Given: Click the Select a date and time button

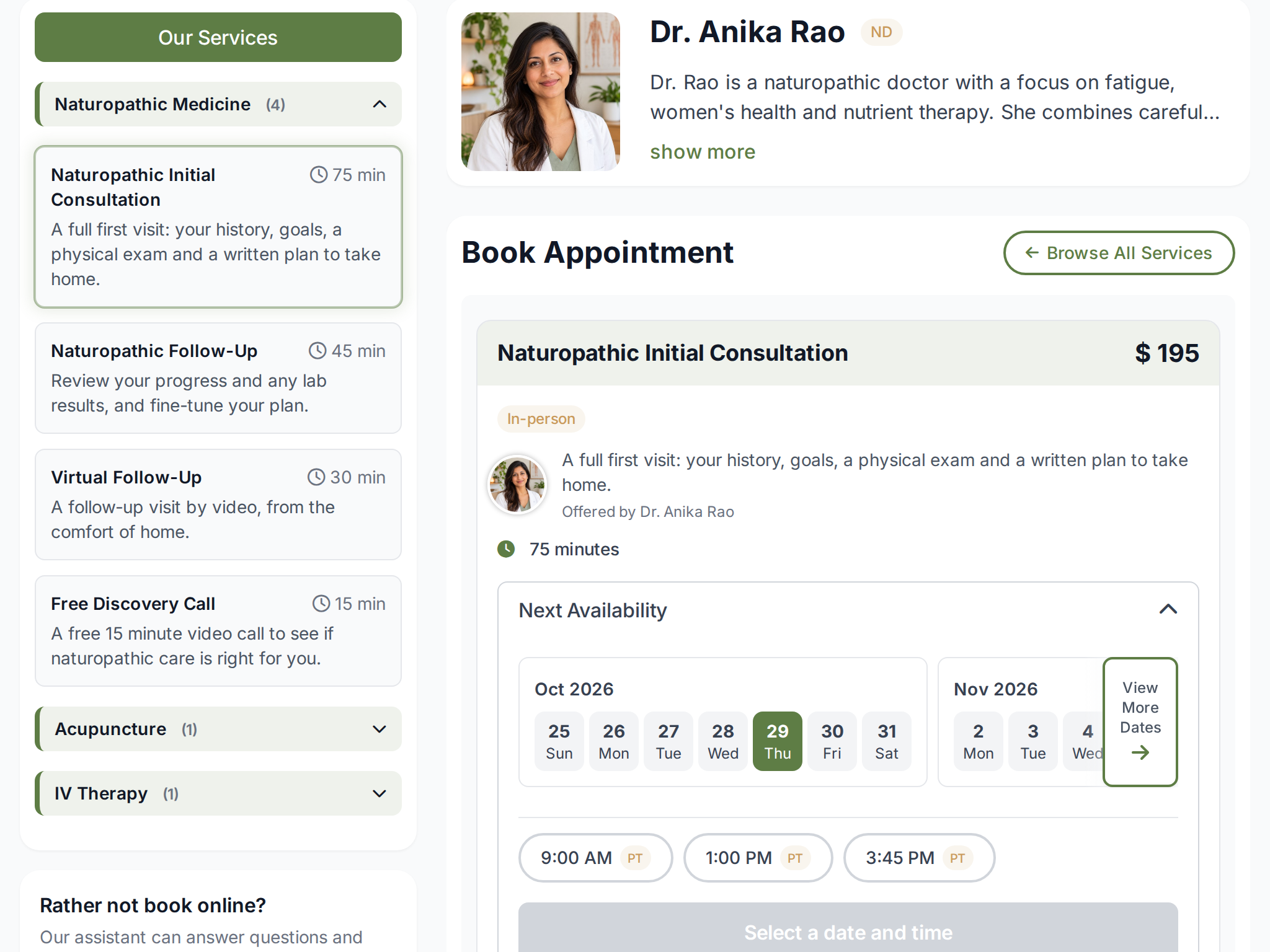Looking at the screenshot, I should 848,927.
